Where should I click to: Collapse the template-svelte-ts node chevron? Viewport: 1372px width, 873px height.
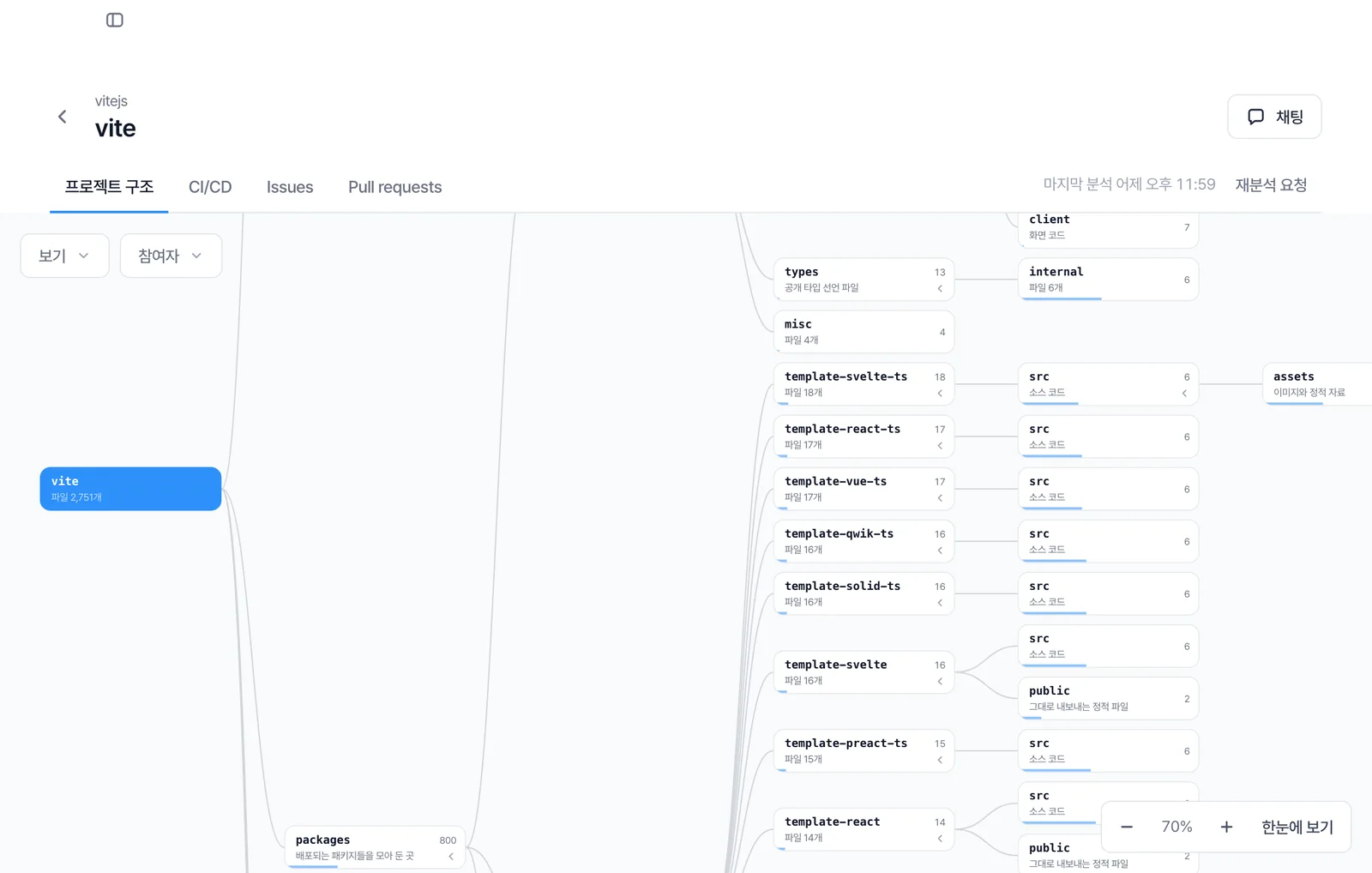tap(940, 393)
